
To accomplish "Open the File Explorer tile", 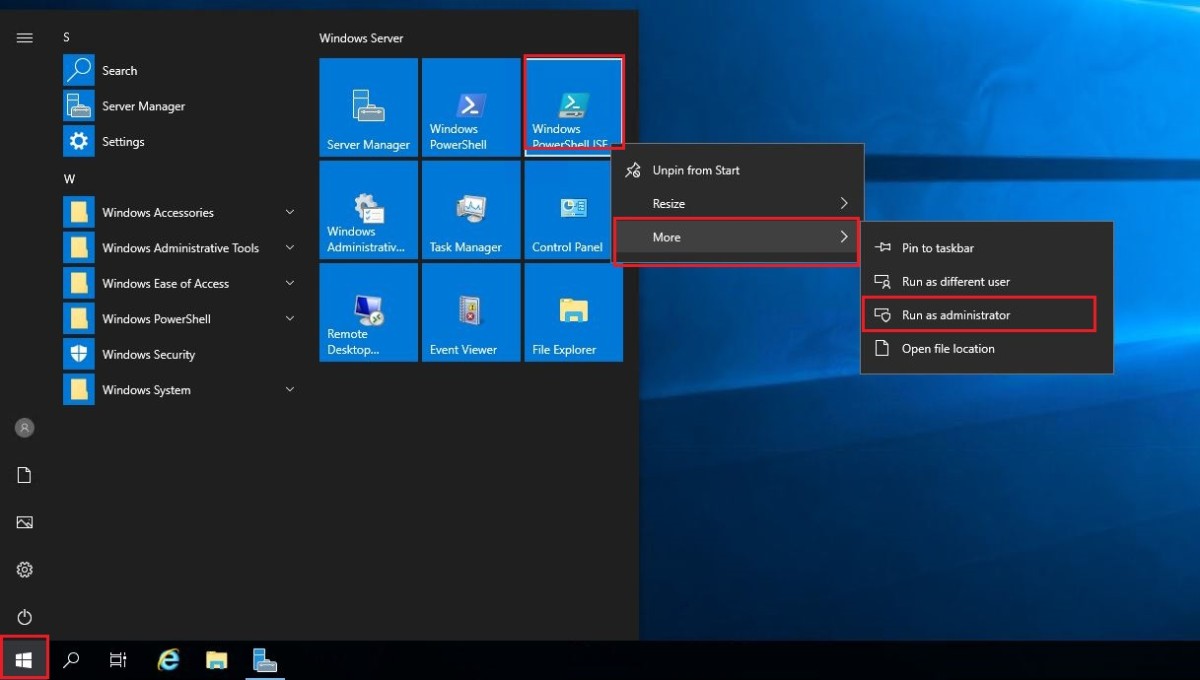I will click(574, 312).
